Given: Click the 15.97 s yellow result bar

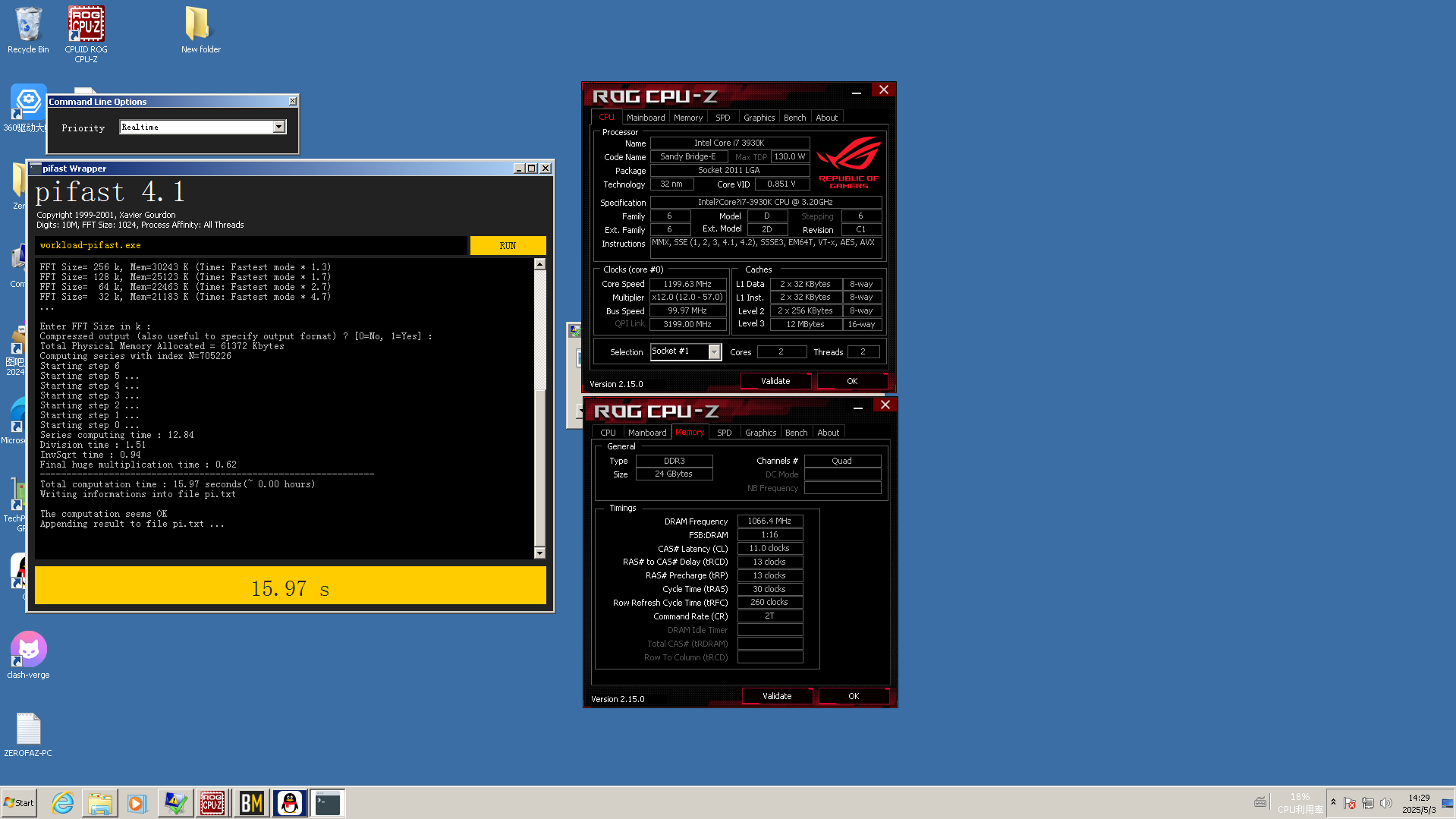Looking at the screenshot, I should 290,585.
